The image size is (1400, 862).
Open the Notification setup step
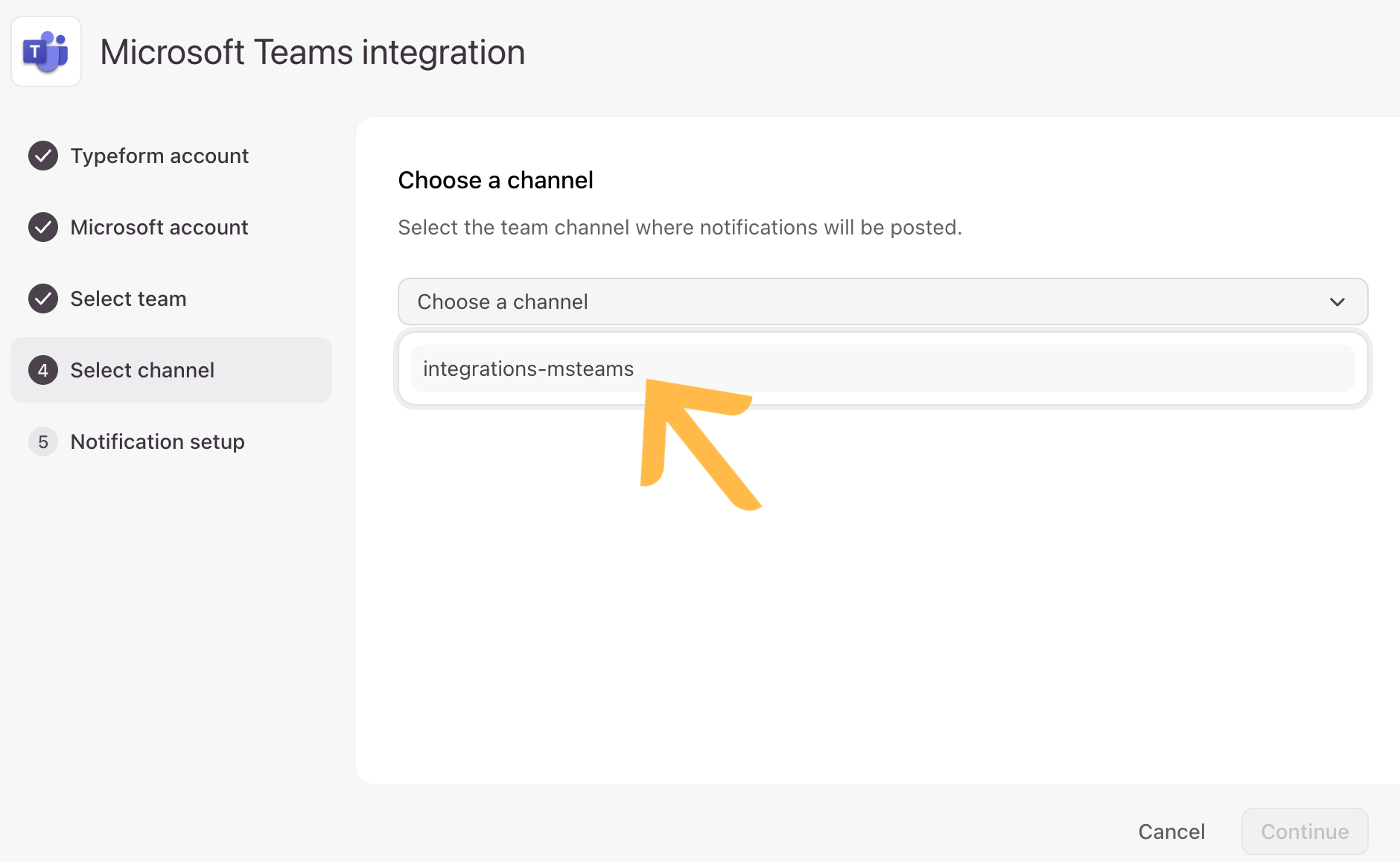tap(157, 441)
